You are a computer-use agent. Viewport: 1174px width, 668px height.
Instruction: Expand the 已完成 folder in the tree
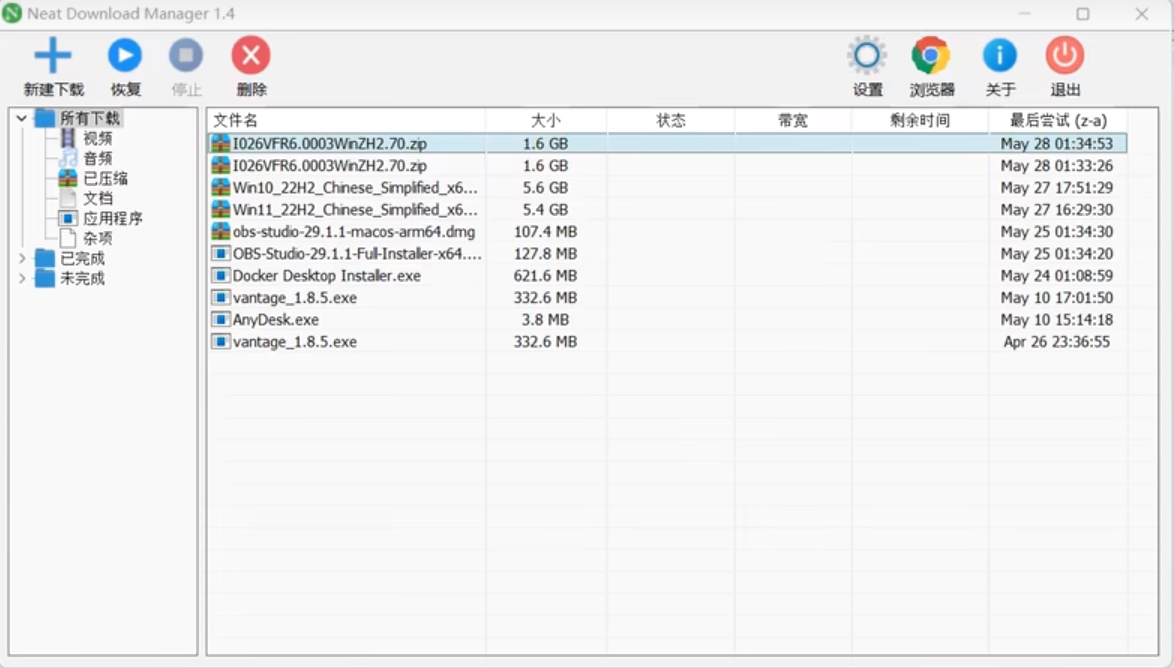(20, 256)
